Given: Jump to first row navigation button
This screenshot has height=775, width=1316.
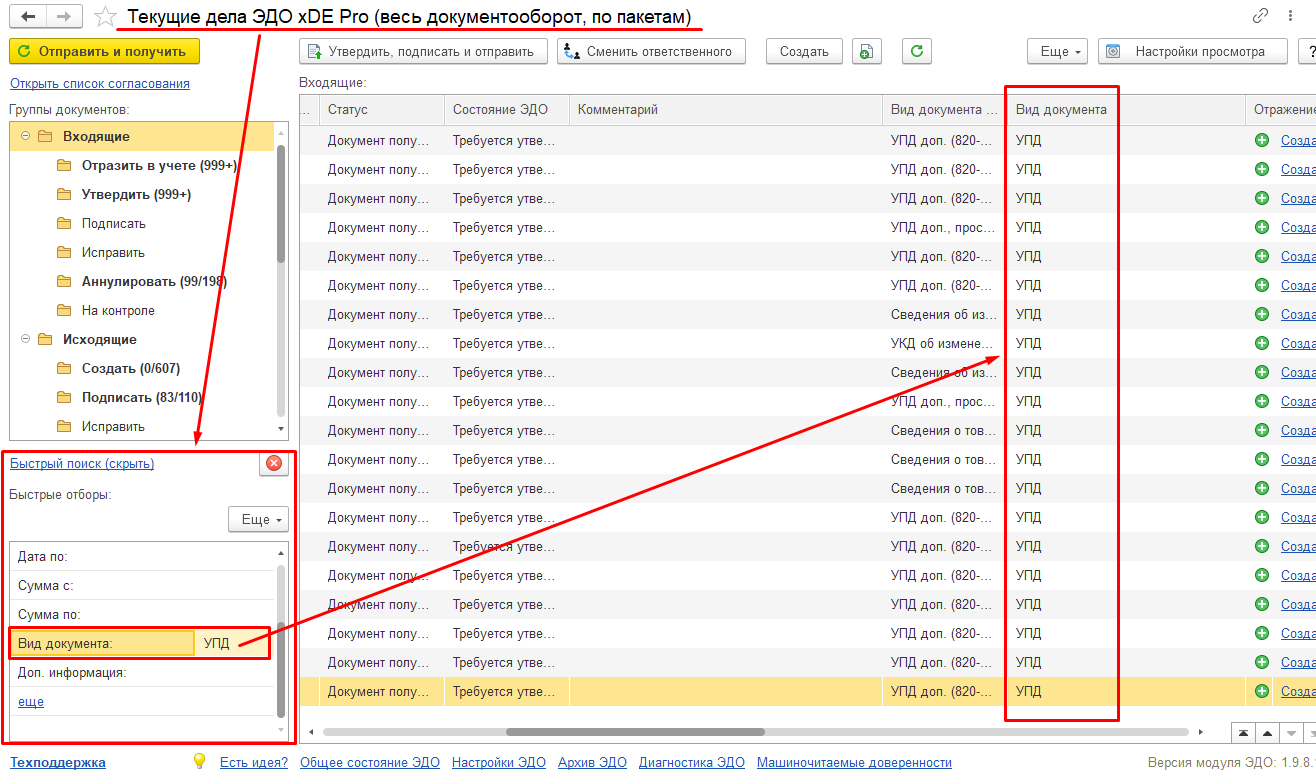Looking at the screenshot, I should click(x=1243, y=732).
